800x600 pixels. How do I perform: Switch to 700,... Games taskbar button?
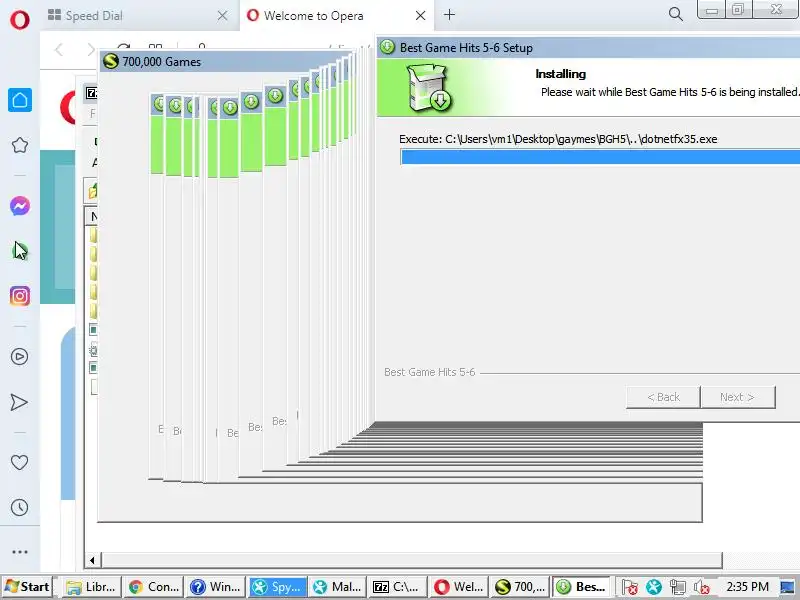pyautogui.click(x=519, y=587)
